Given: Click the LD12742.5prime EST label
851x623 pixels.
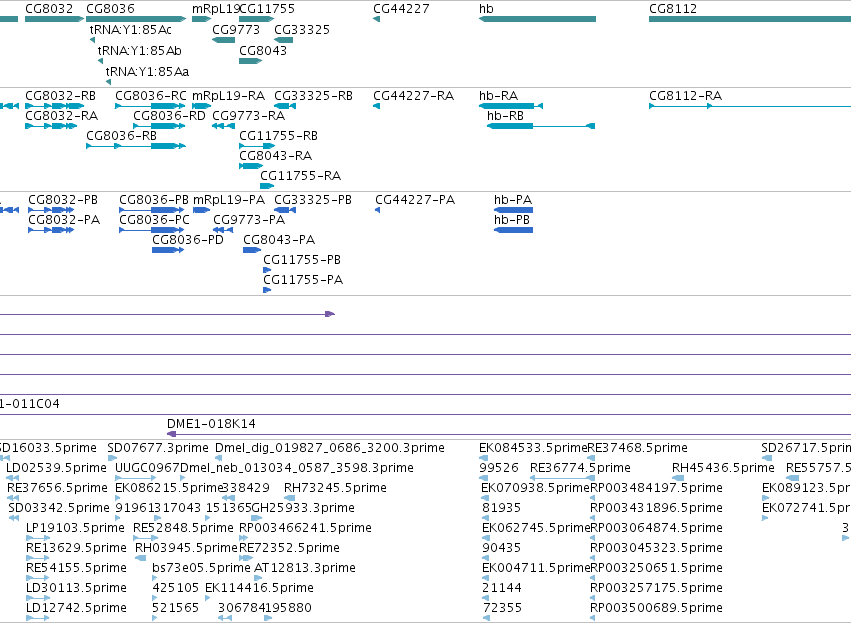Looking at the screenshot, I should 77,609.
